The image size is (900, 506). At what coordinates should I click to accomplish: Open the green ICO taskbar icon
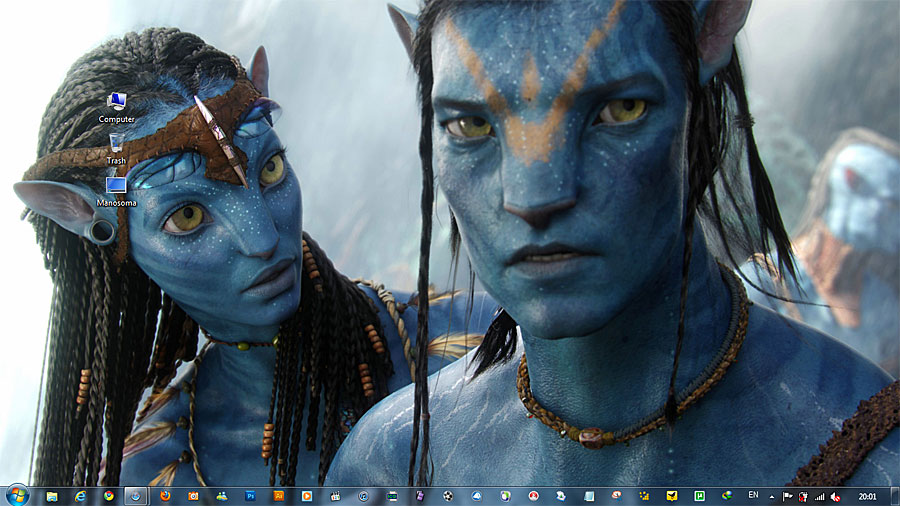pyautogui.click(x=392, y=496)
